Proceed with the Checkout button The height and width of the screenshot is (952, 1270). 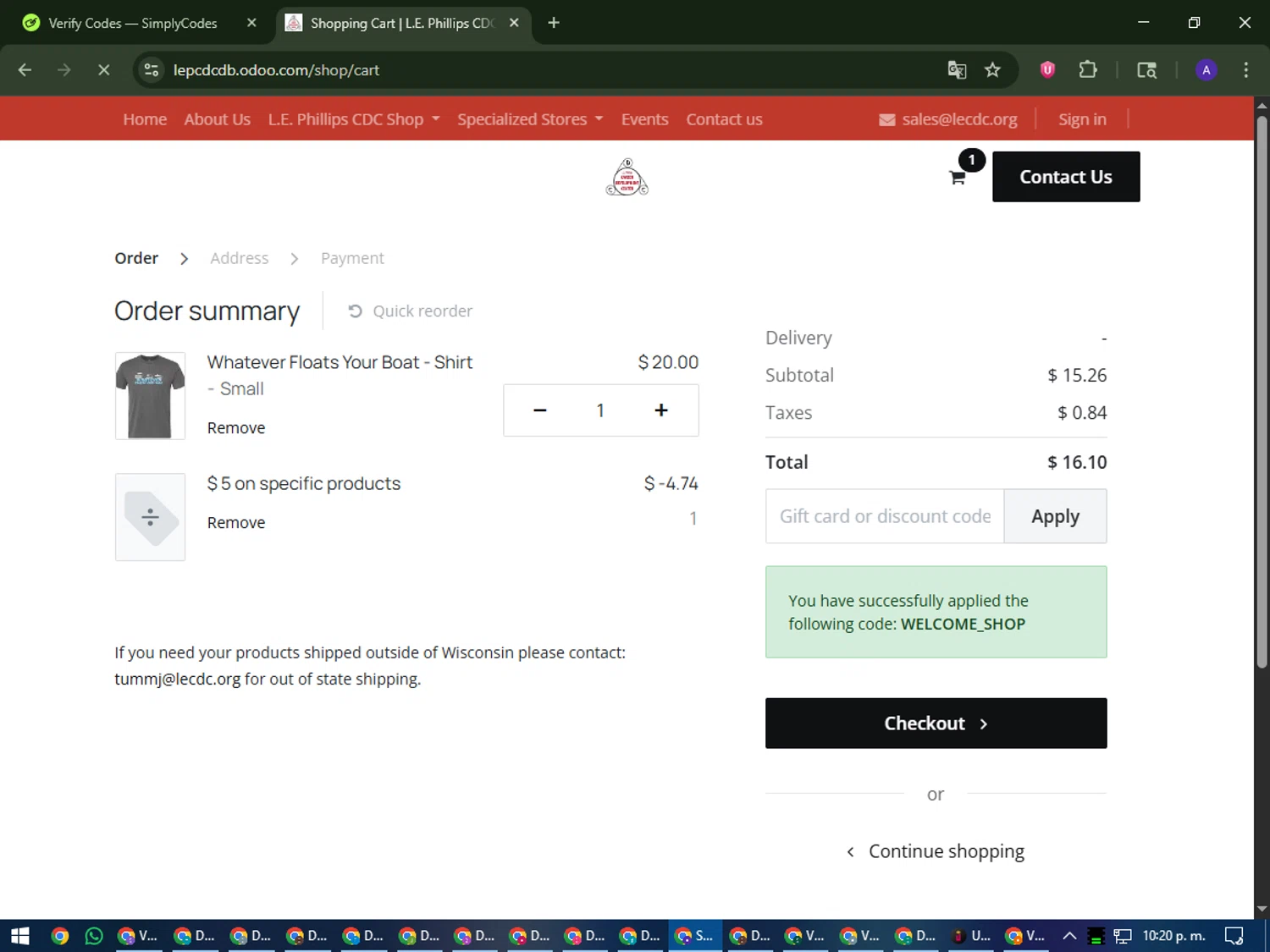pyautogui.click(x=936, y=724)
